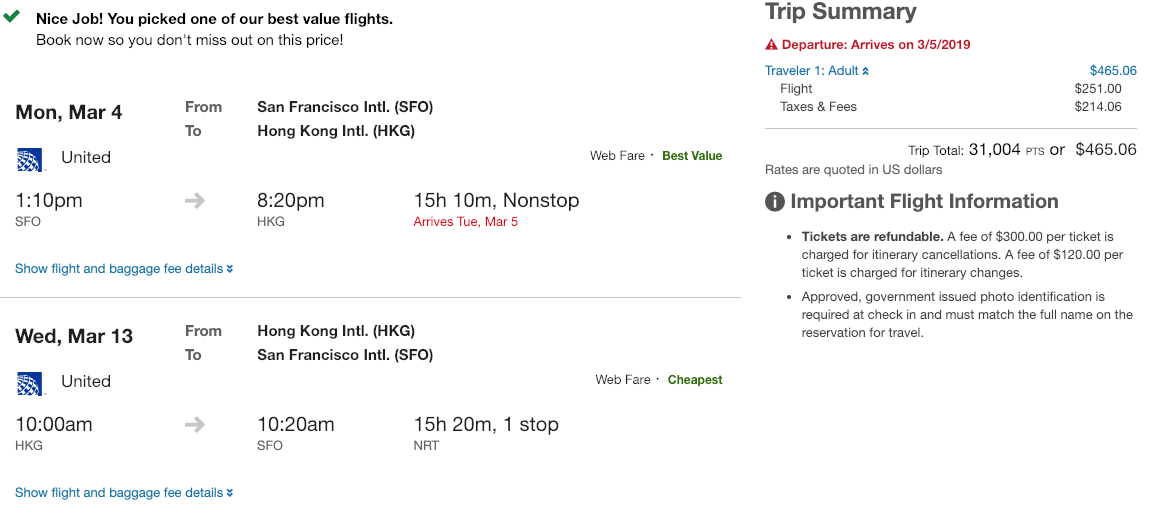Image resolution: width=1172 pixels, height=515 pixels.
Task: Click the $465.06 traveler price link
Action: (1113, 71)
